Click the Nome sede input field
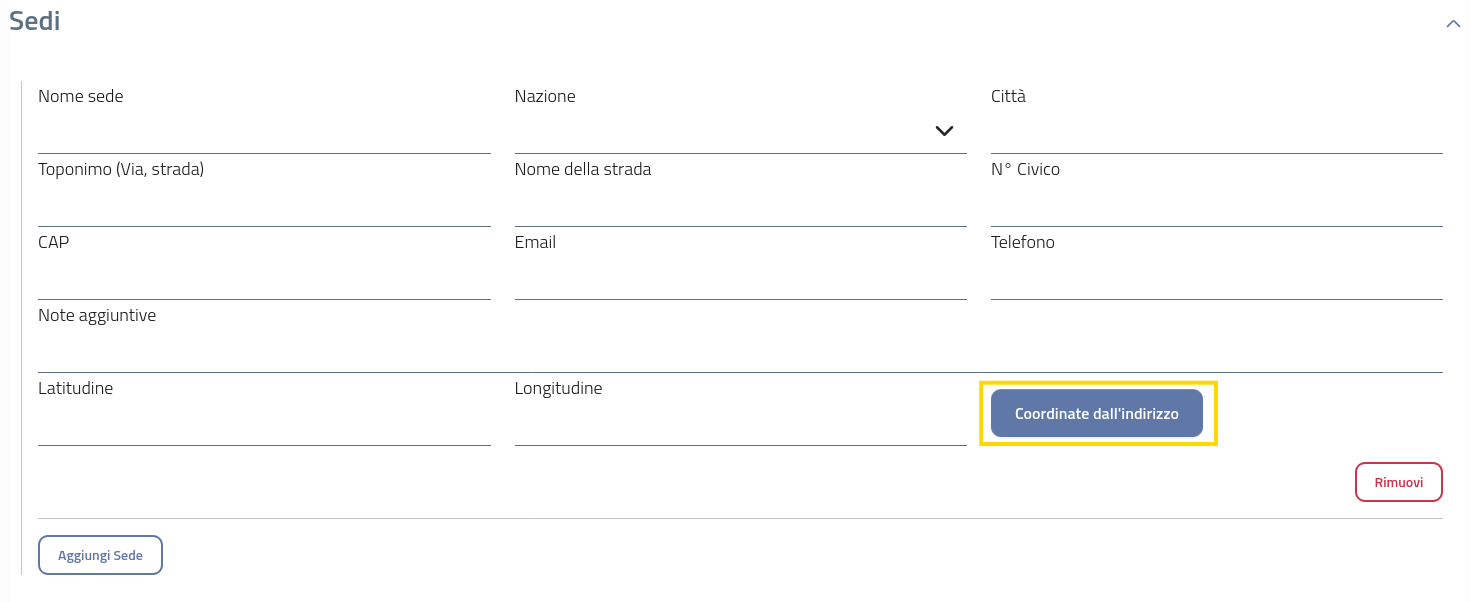 pos(264,134)
